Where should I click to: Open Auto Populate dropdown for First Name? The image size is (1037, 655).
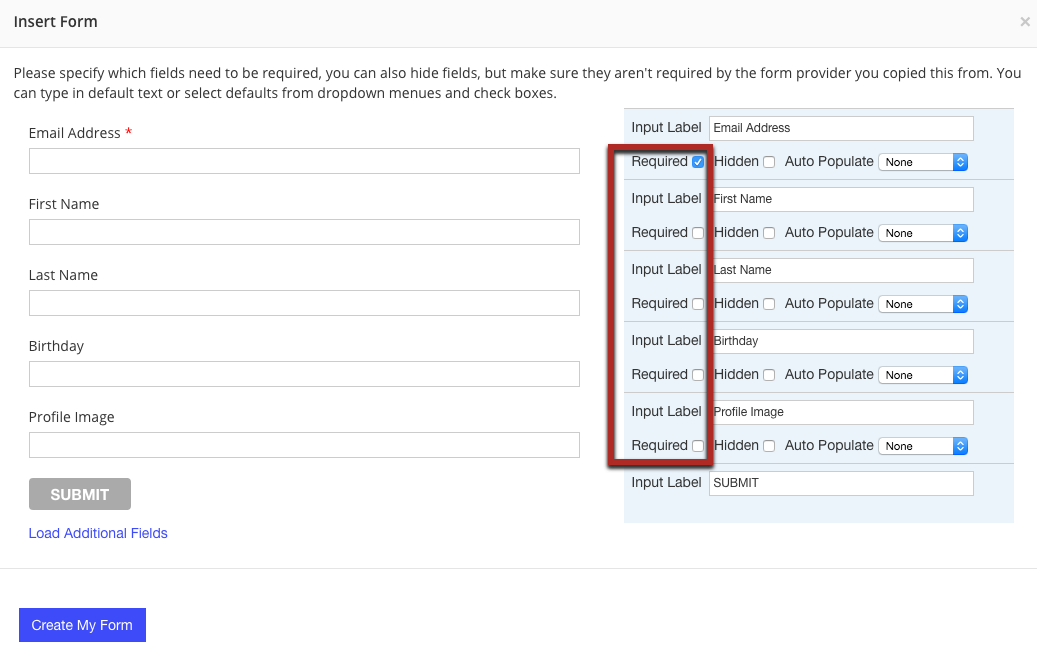[x=922, y=233]
